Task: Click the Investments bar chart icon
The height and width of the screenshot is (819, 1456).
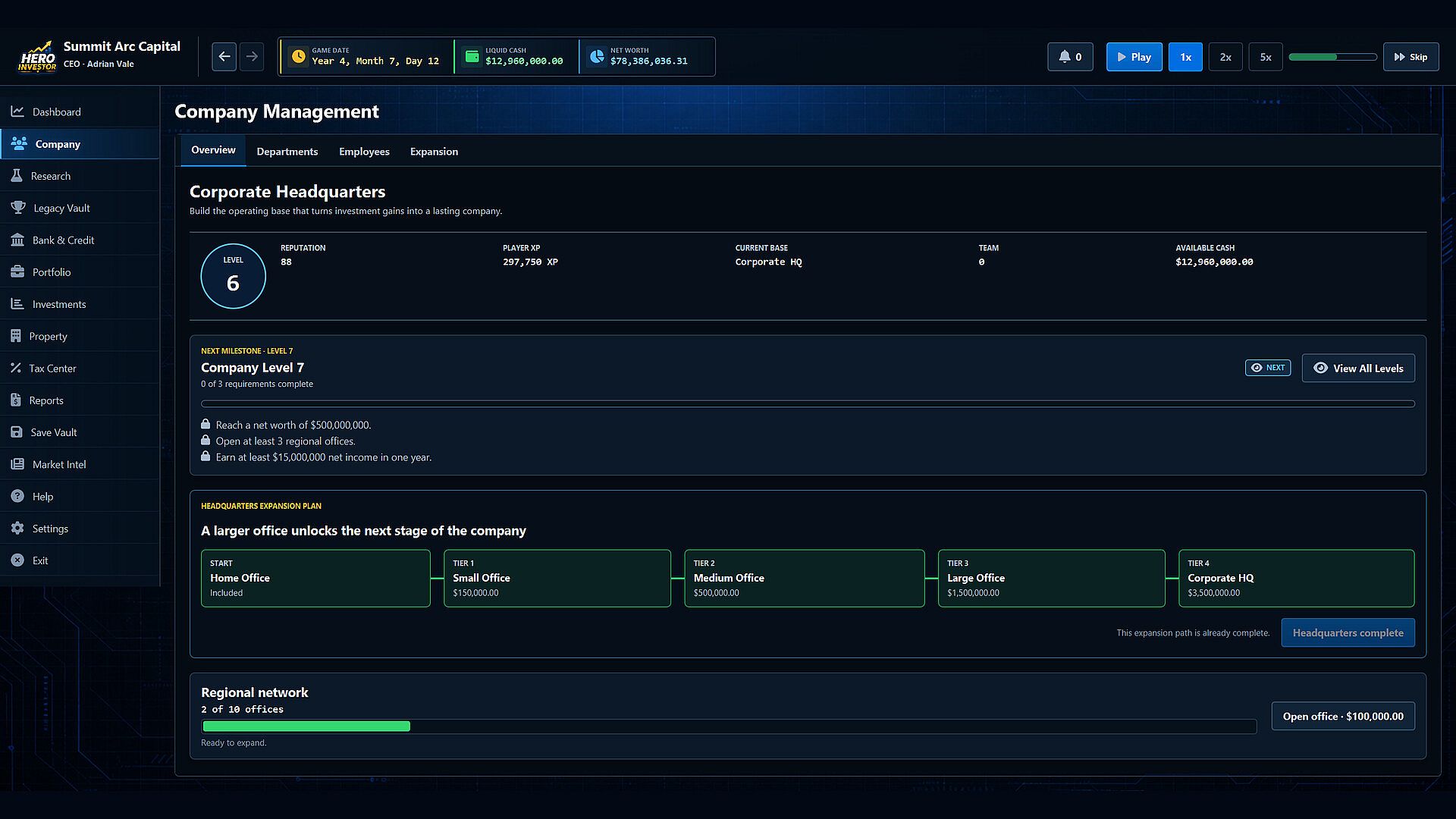Action: point(17,303)
